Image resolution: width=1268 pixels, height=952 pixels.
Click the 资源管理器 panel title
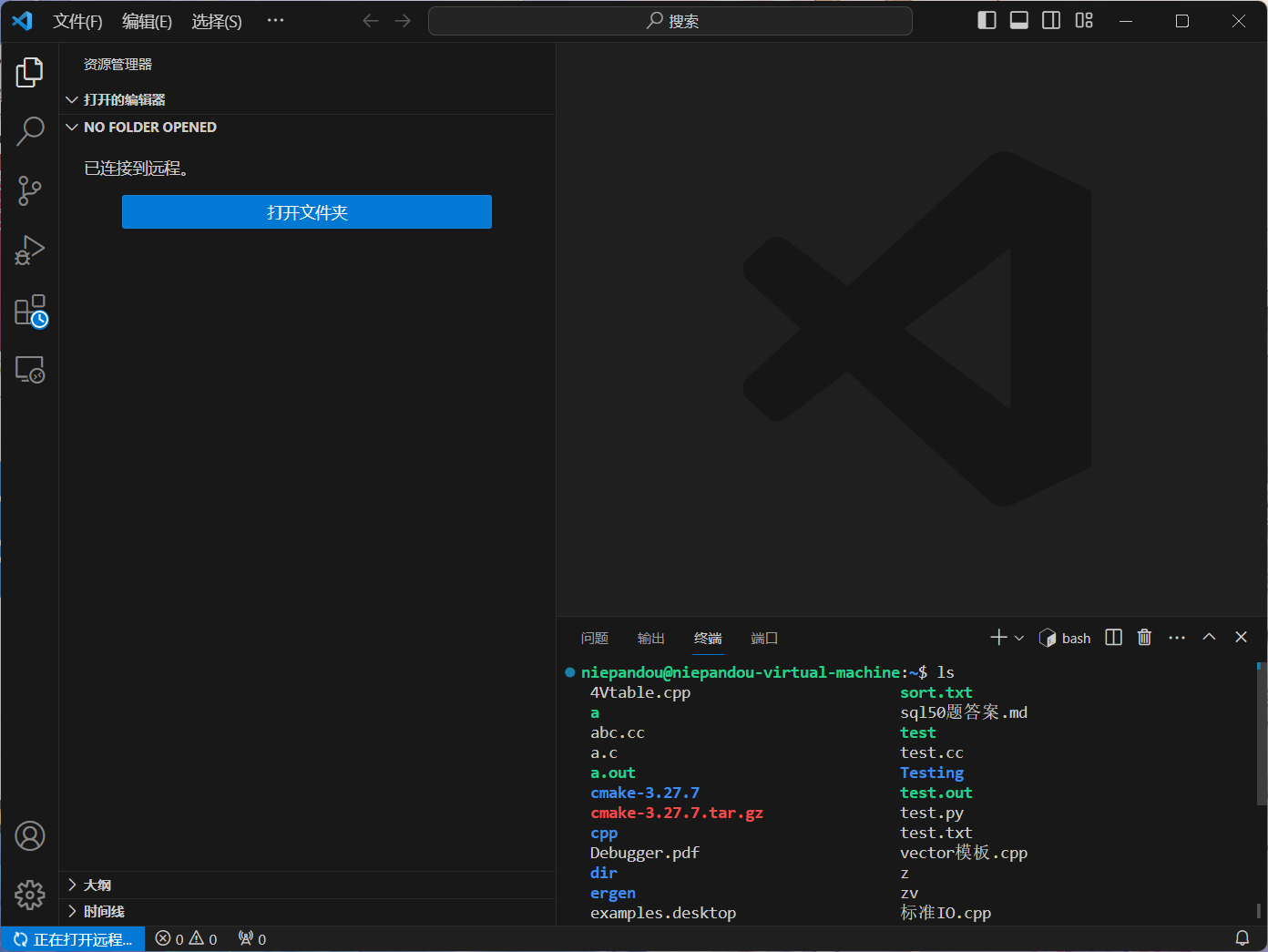pyautogui.click(x=118, y=65)
